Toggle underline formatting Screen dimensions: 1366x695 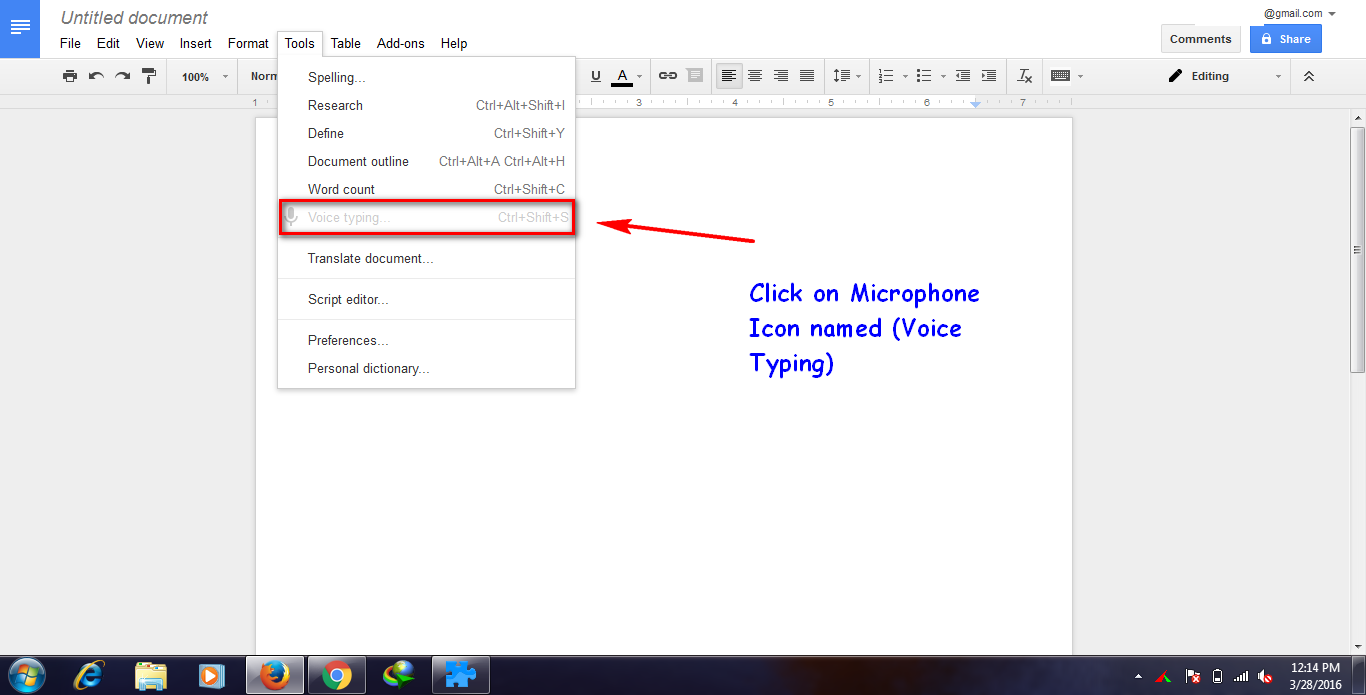(x=595, y=75)
